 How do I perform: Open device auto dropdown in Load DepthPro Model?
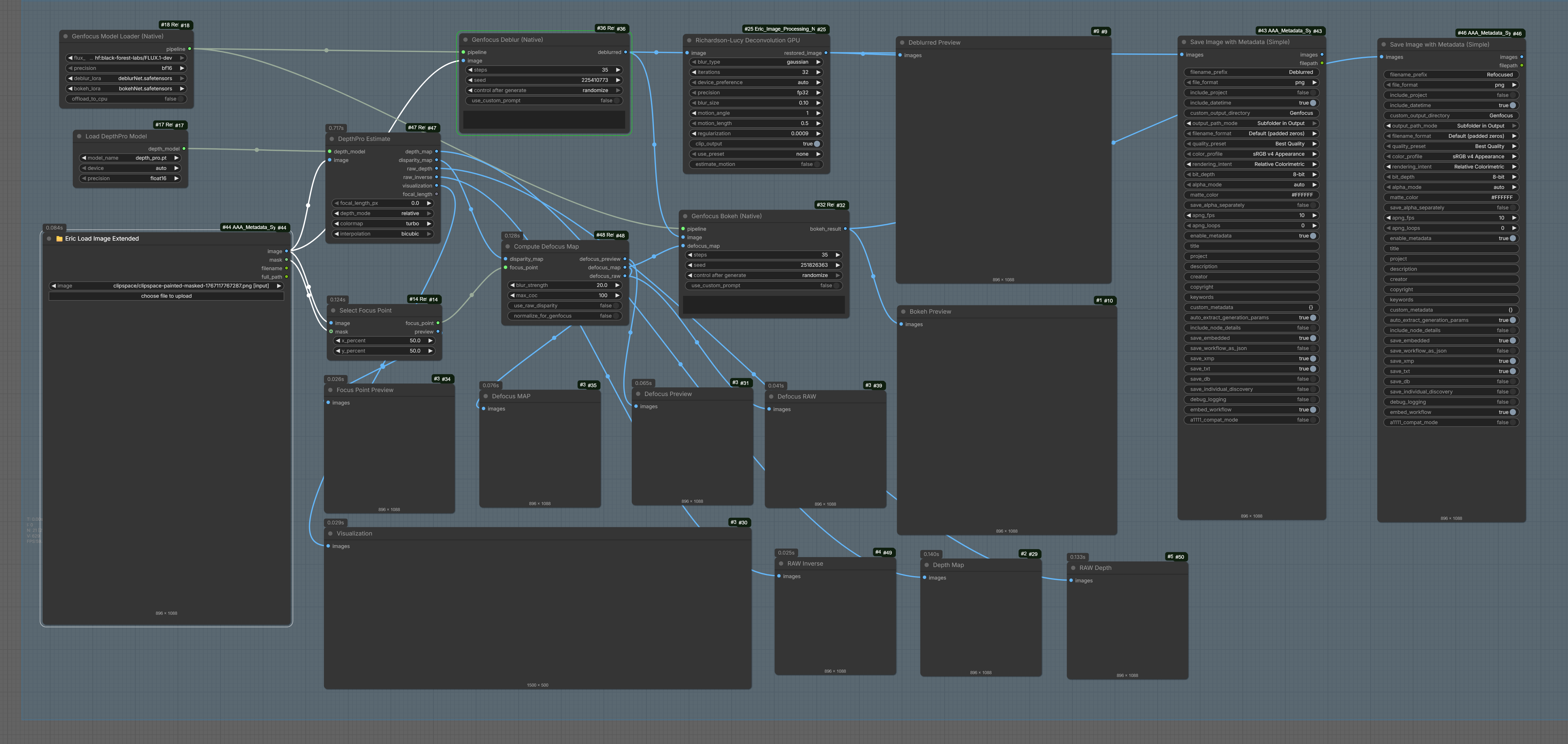point(130,168)
